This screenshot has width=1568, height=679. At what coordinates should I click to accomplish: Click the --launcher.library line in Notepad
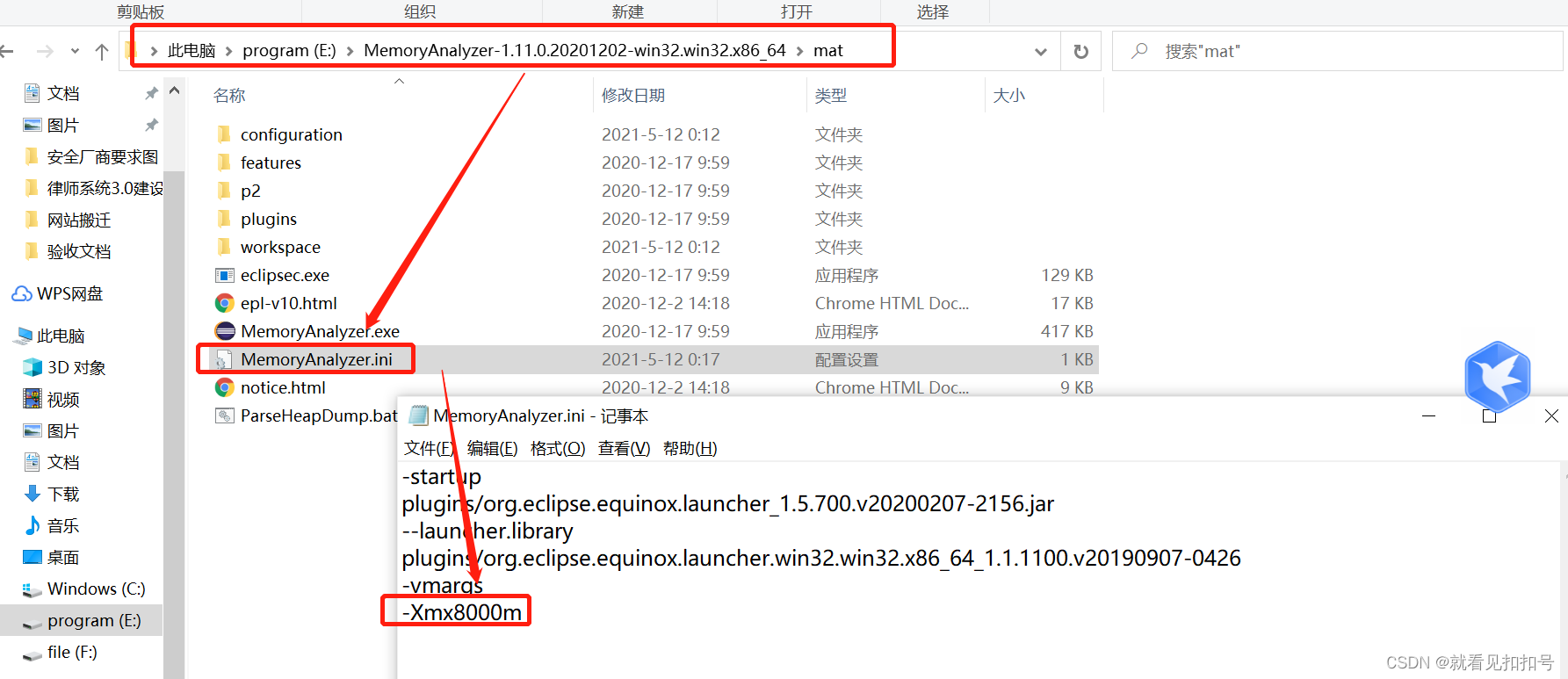click(x=488, y=531)
